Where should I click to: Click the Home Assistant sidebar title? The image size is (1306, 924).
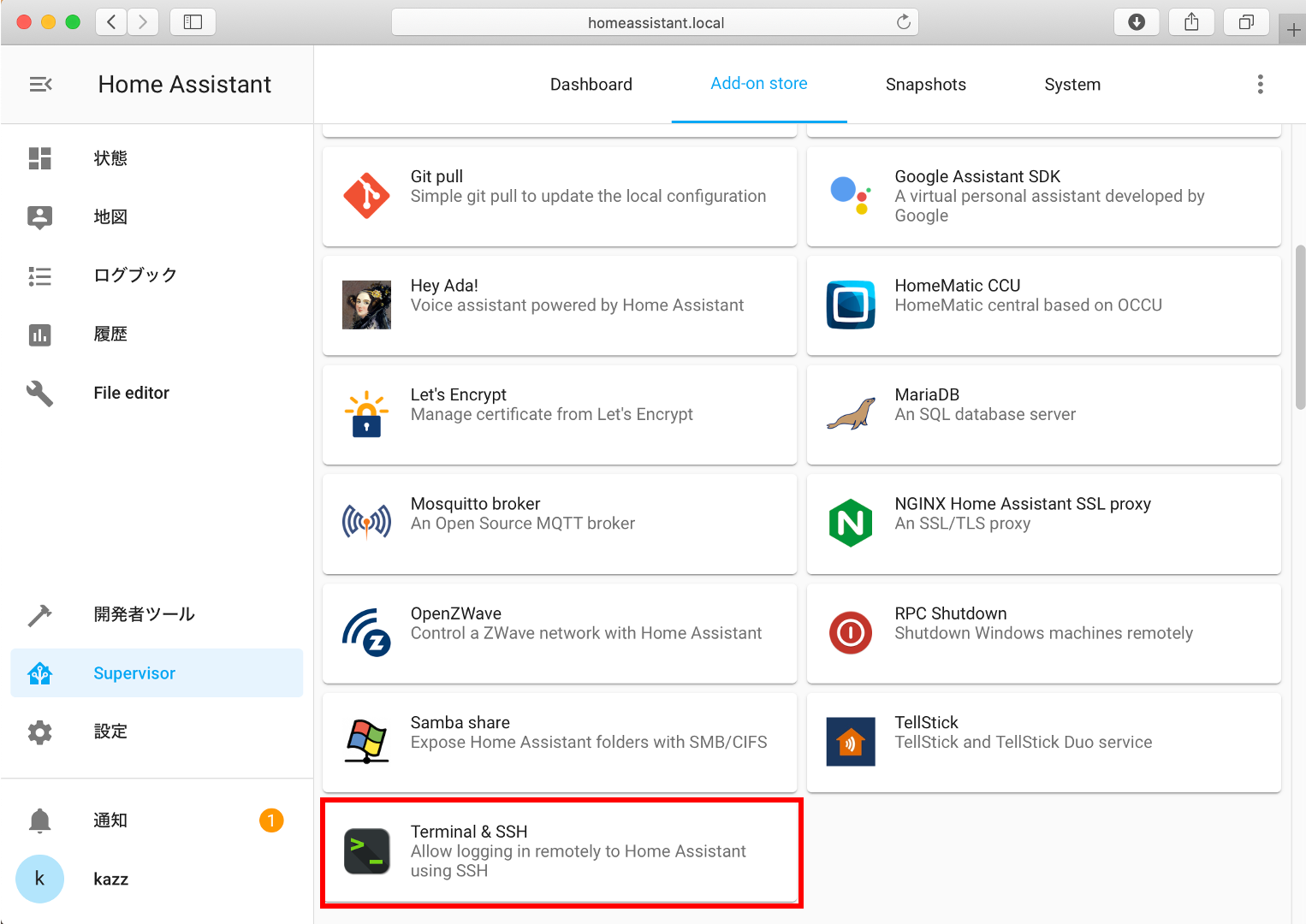pos(184,84)
